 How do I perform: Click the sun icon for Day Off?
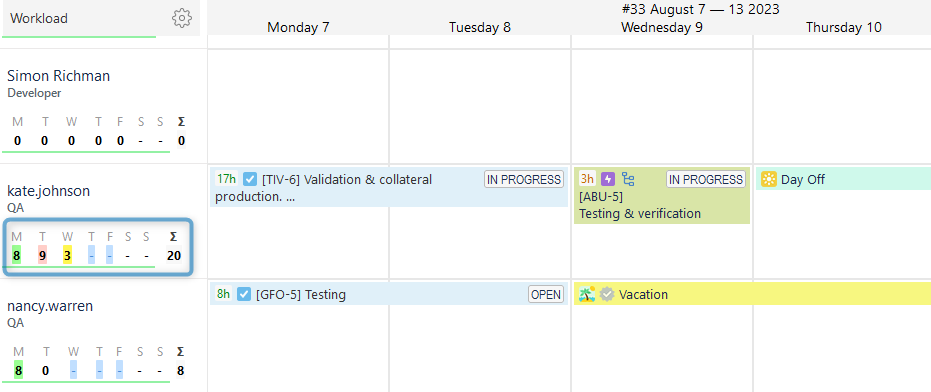pos(769,179)
